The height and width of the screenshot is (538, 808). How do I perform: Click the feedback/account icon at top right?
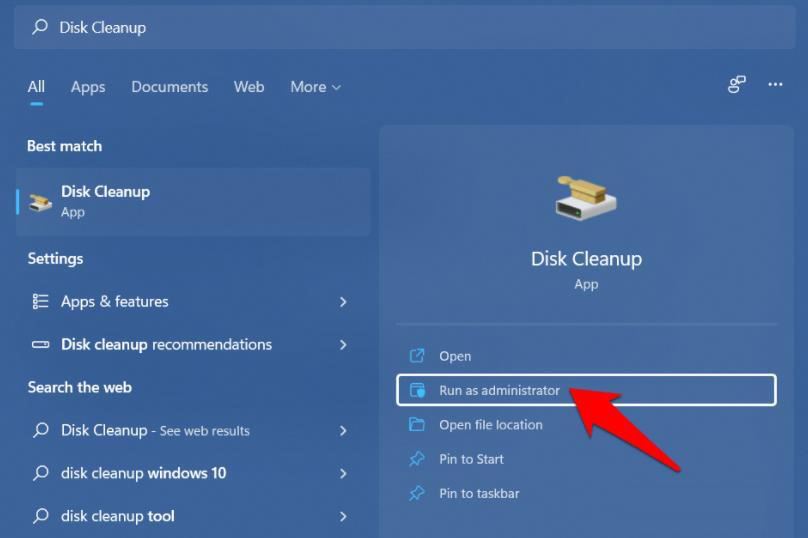coord(737,84)
